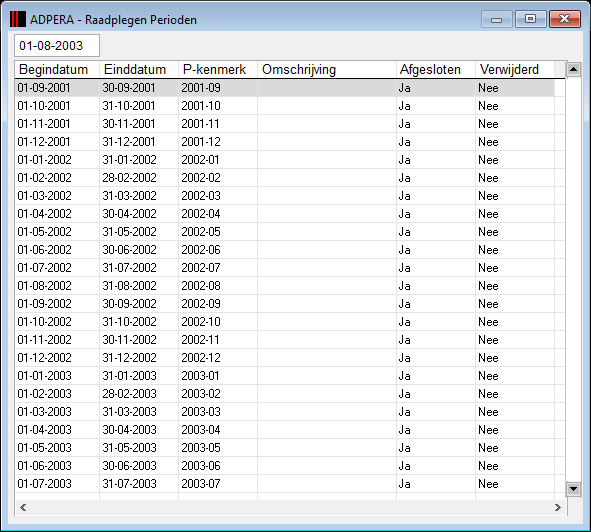Image resolution: width=591 pixels, height=532 pixels.
Task: Maximize the Raadplegen Perioden window
Action: [530, 19]
